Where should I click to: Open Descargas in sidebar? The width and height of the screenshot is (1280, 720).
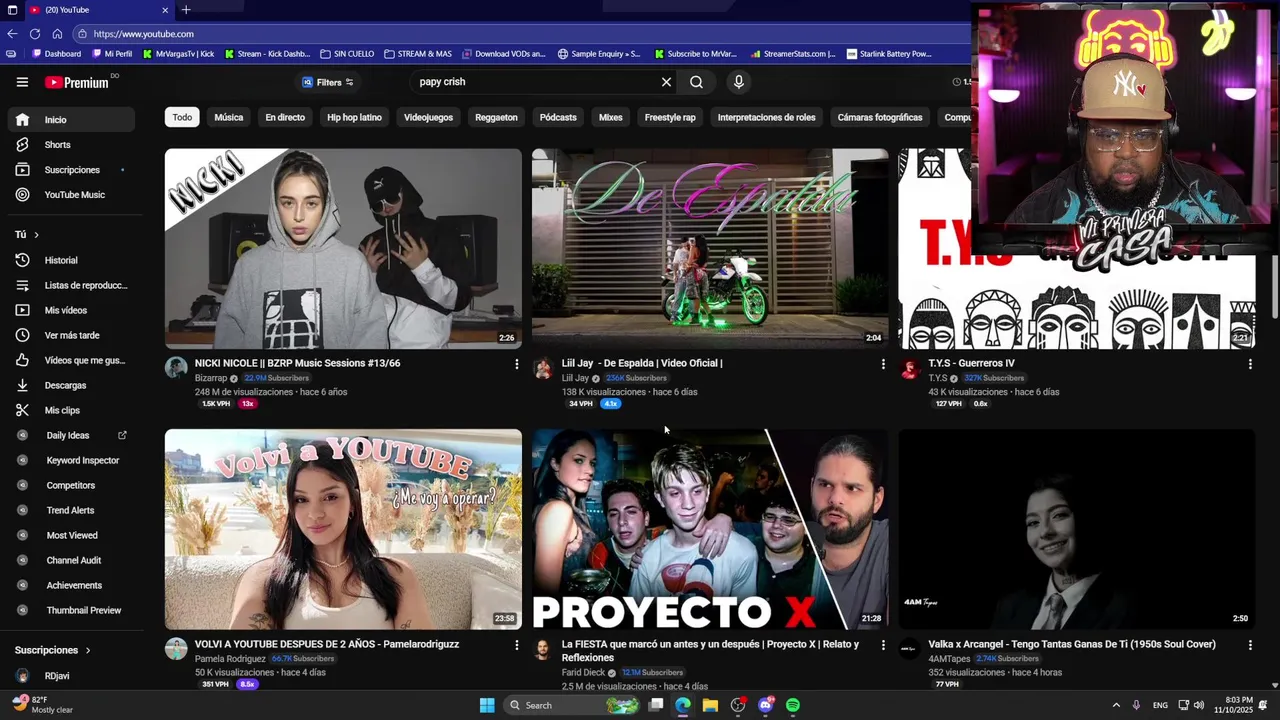click(x=69, y=385)
